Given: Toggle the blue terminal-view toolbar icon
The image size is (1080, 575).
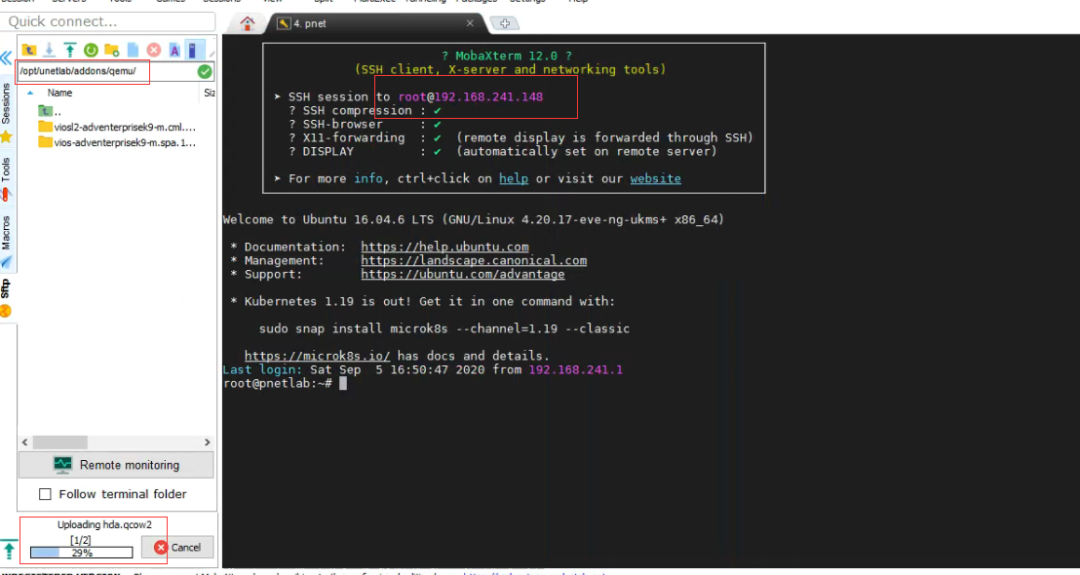Looking at the screenshot, I should point(194,50).
